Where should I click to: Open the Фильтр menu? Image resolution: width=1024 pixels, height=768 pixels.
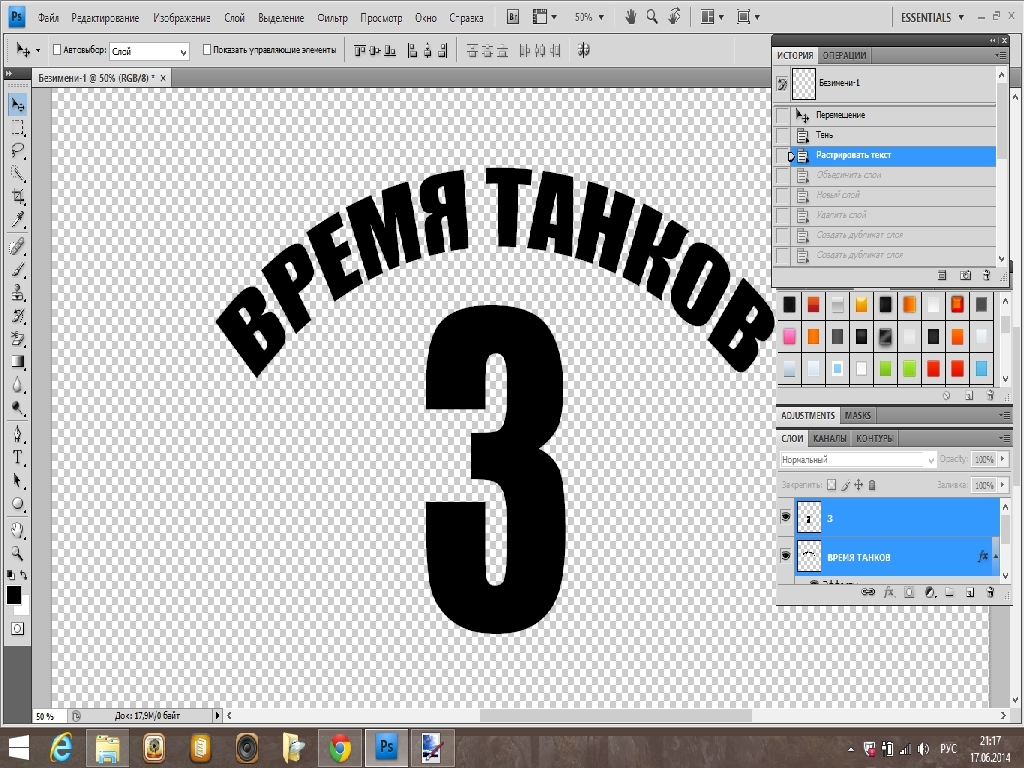(332, 18)
